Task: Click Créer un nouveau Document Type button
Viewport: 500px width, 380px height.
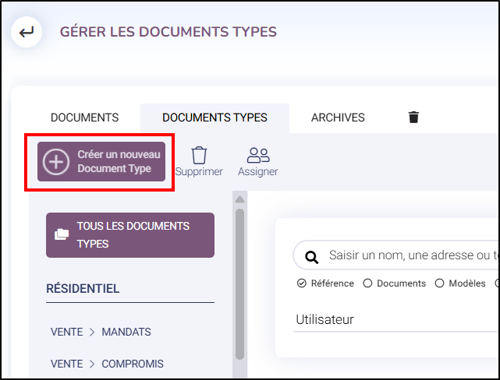Action: (x=101, y=162)
